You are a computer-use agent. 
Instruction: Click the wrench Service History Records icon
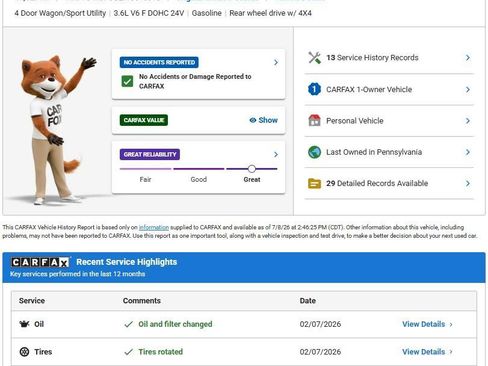[314, 58]
